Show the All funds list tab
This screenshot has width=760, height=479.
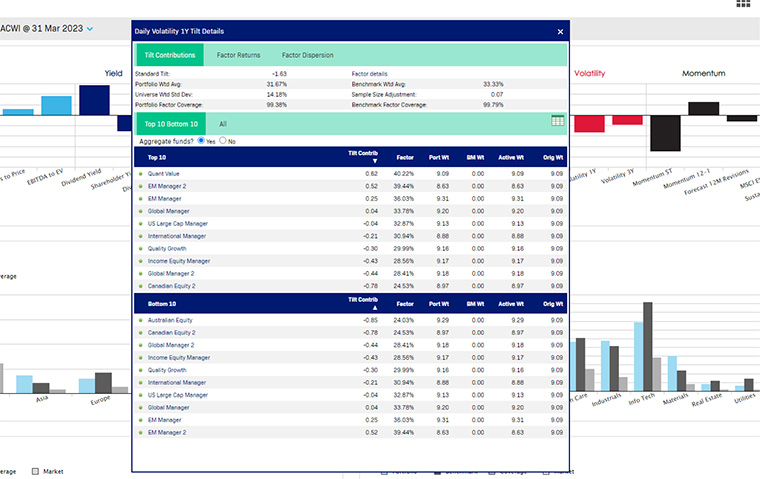coord(223,124)
